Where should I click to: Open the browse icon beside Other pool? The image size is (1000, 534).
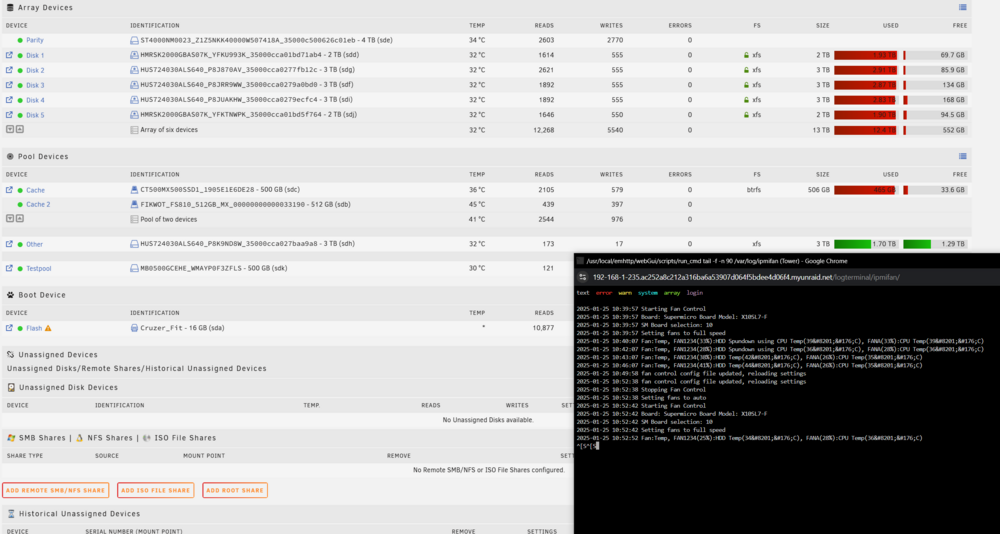coord(9,244)
